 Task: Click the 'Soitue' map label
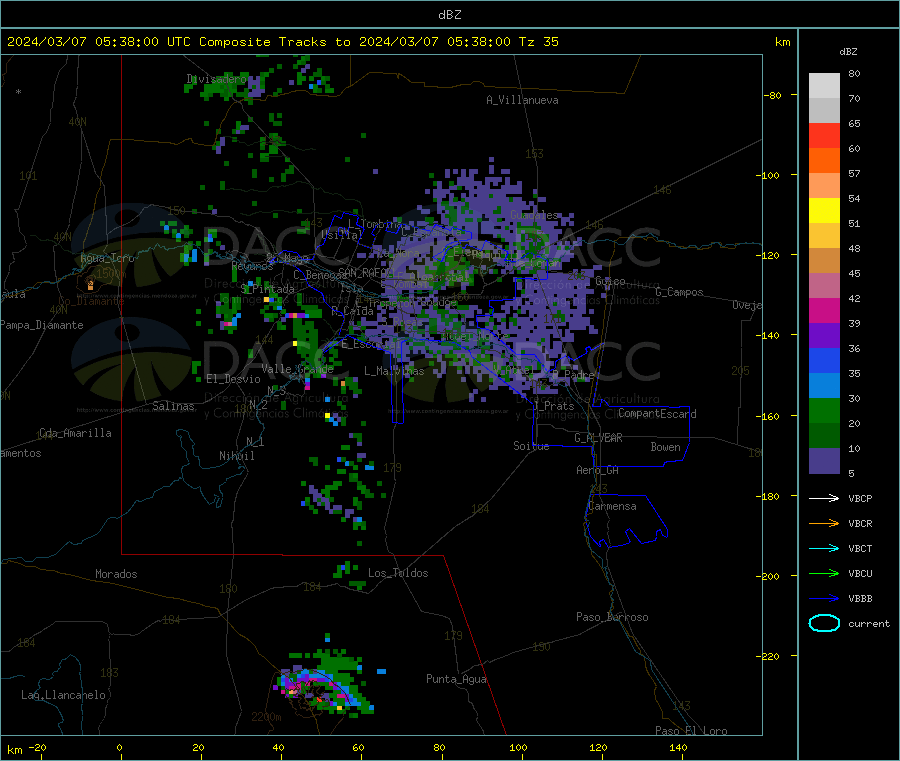point(531,446)
